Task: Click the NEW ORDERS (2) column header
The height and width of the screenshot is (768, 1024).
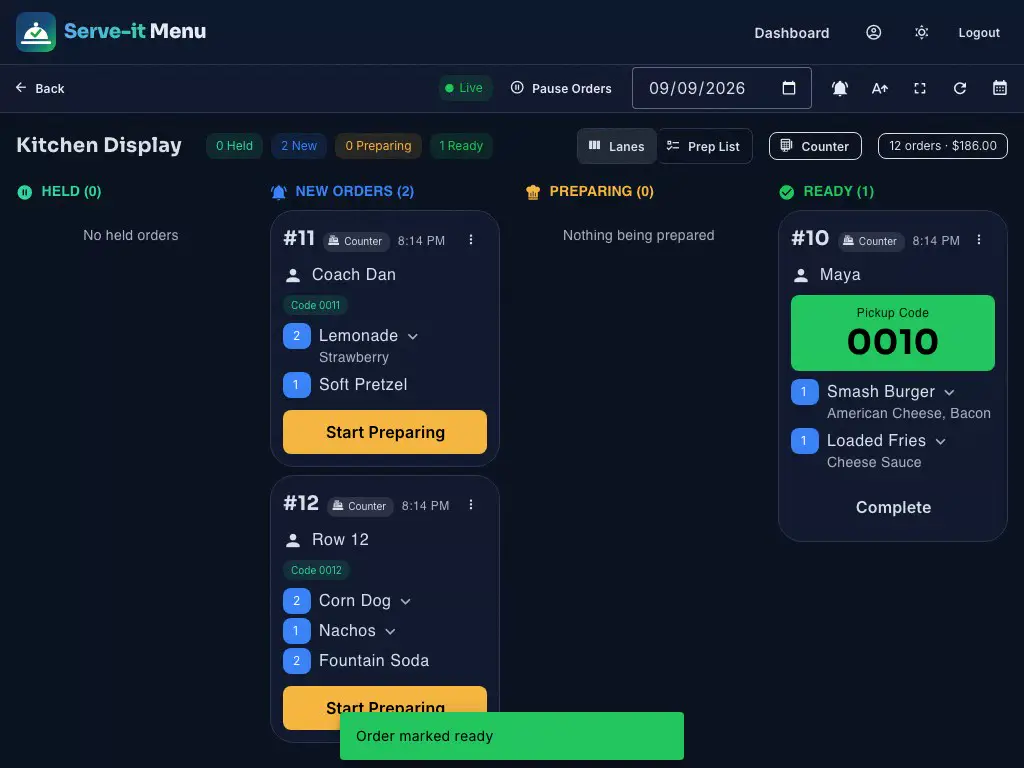Action: click(355, 191)
